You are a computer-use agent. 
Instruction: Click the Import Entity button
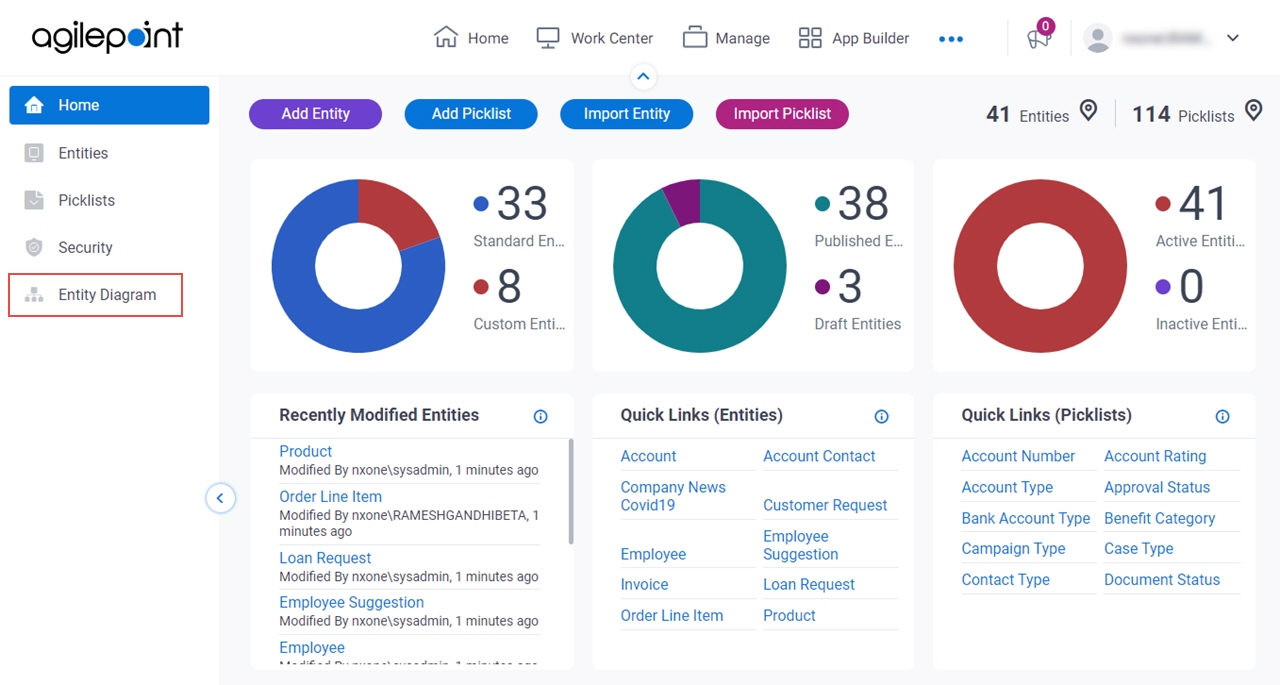627,114
